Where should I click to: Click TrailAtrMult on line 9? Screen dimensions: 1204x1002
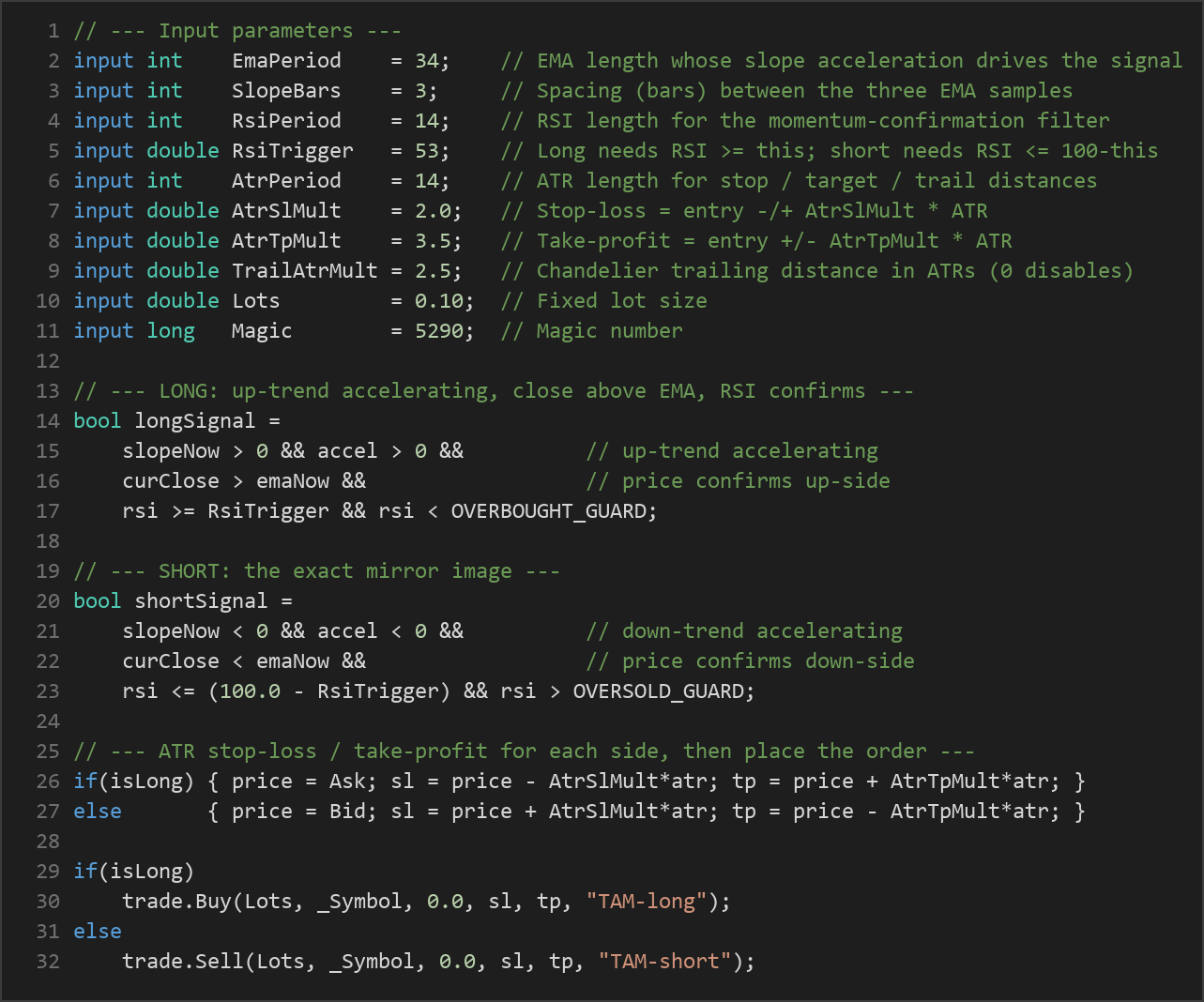tap(305, 271)
